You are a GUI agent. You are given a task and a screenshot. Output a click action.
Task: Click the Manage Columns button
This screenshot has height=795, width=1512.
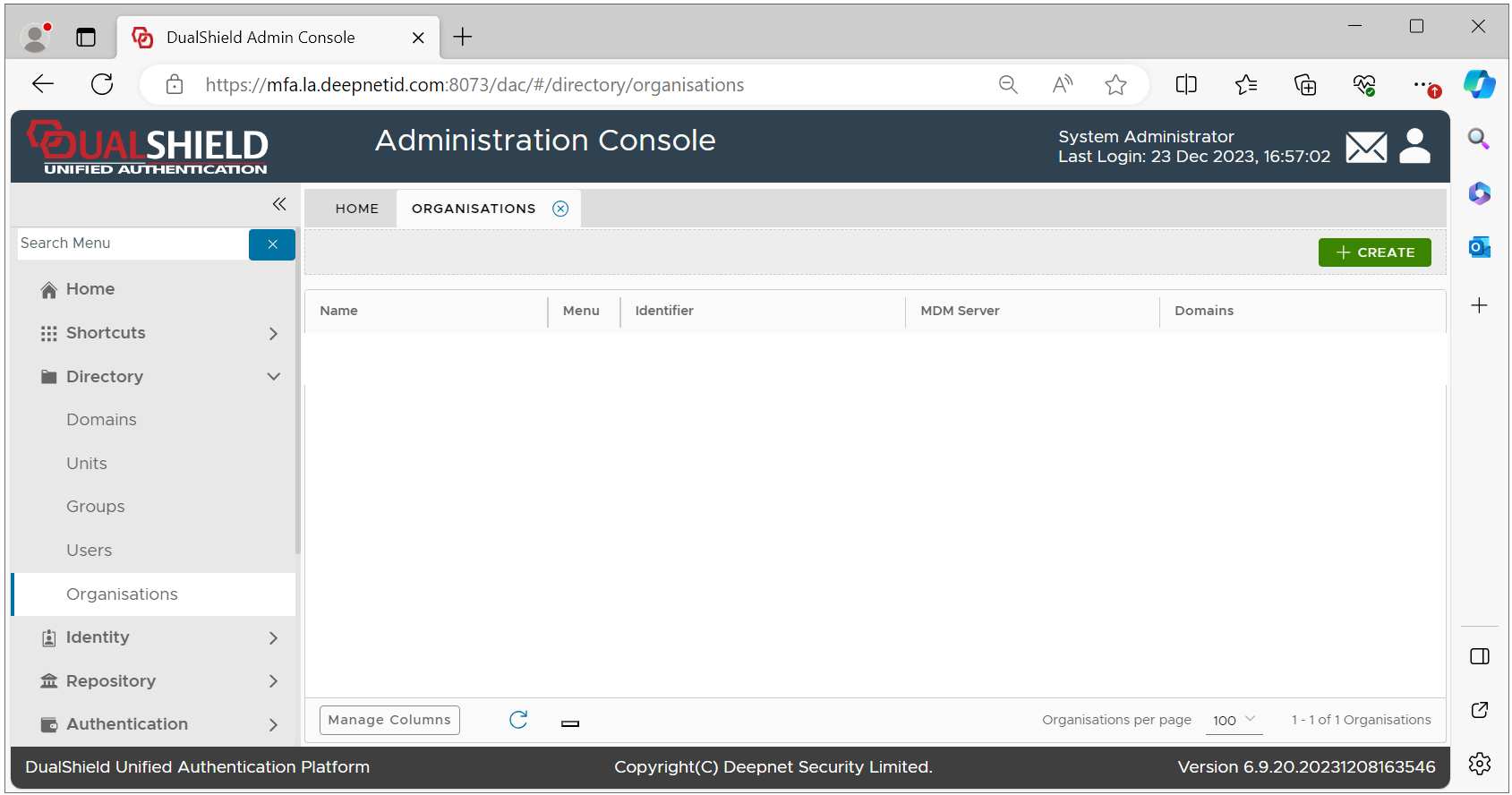pos(389,720)
